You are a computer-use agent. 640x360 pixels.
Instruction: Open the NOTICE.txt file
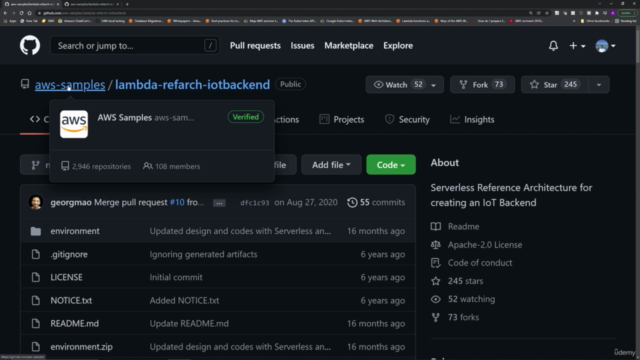pyautogui.click(x=71, y=300)
